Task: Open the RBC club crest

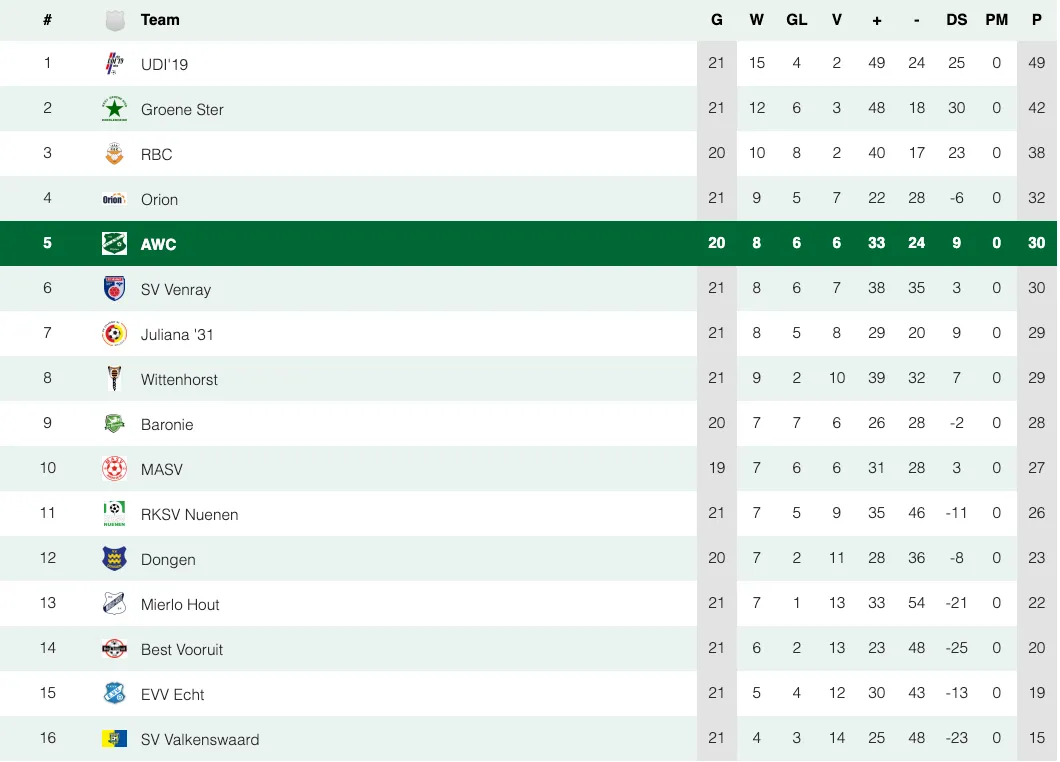Action: 114,153
